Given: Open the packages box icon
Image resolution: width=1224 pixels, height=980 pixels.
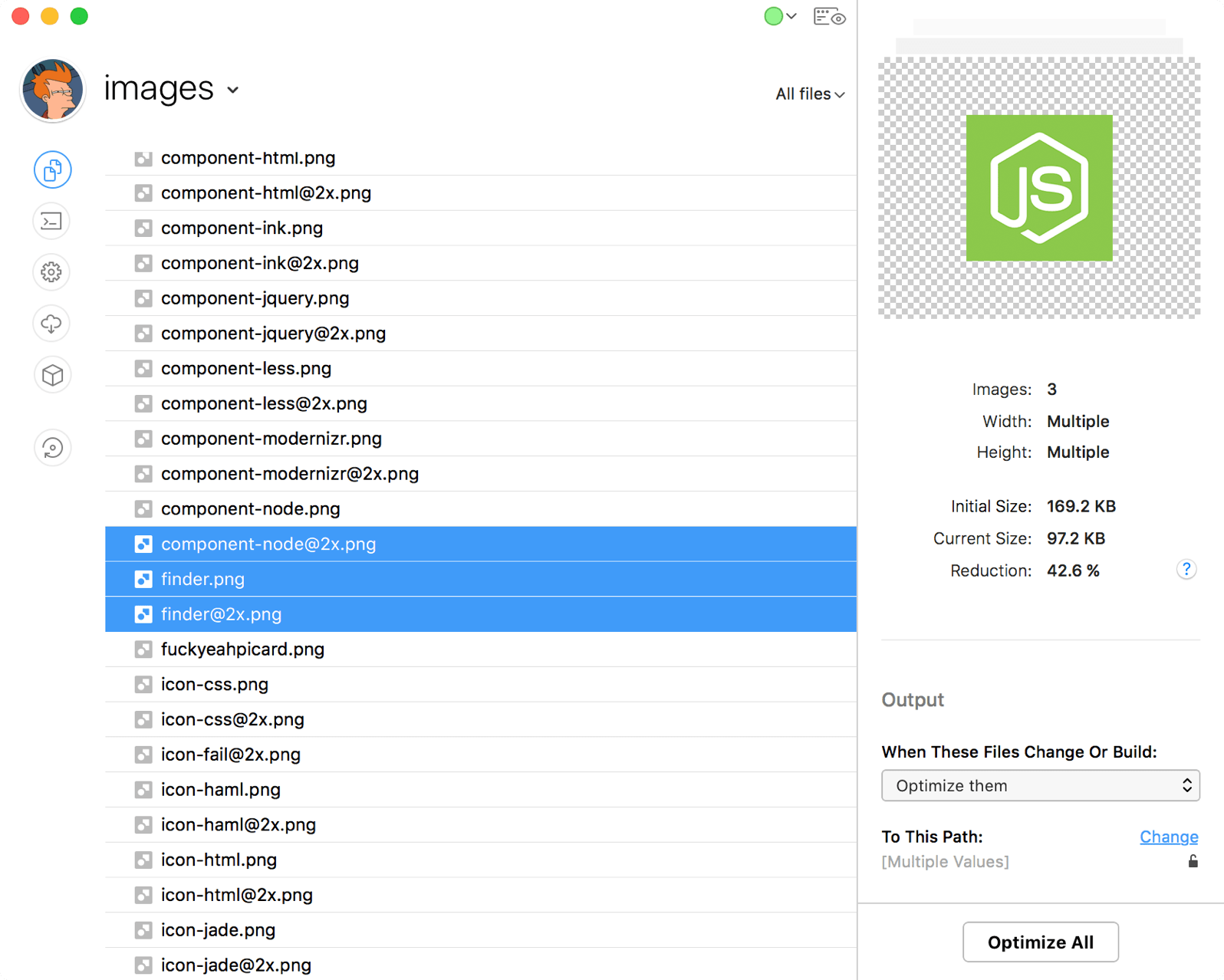Looking at the screenshot, I should (52, 375).
